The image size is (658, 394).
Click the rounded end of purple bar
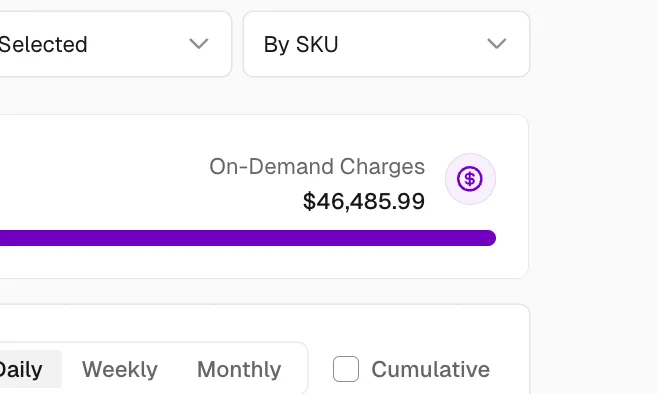(489, 238)
